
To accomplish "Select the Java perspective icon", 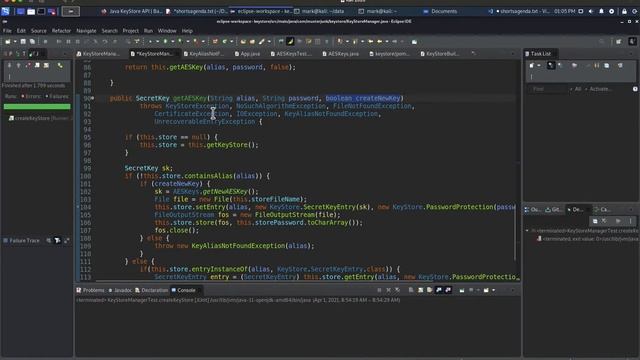I will coord(632,41).
